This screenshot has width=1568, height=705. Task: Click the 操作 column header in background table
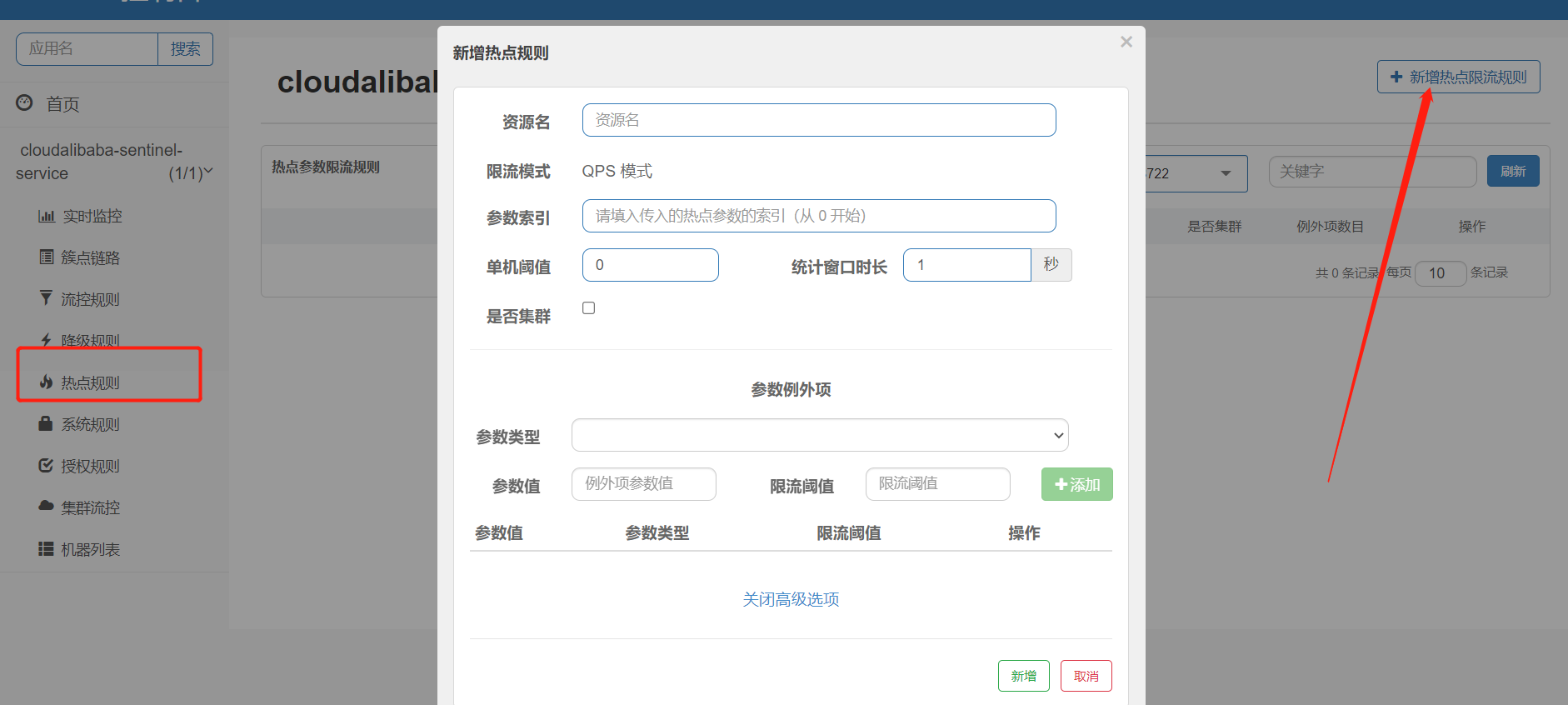[1472, 227]
